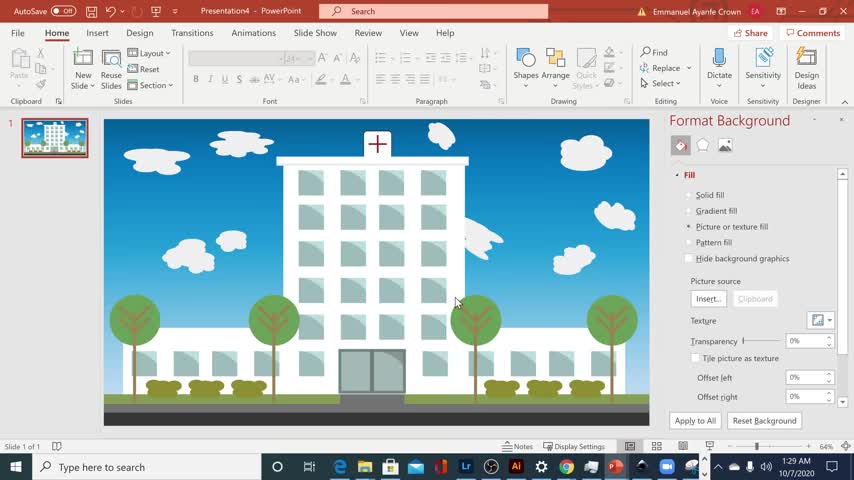854x480 pixels.
Task: Click the zoom slider in status bar
Action: coord(769,446)
